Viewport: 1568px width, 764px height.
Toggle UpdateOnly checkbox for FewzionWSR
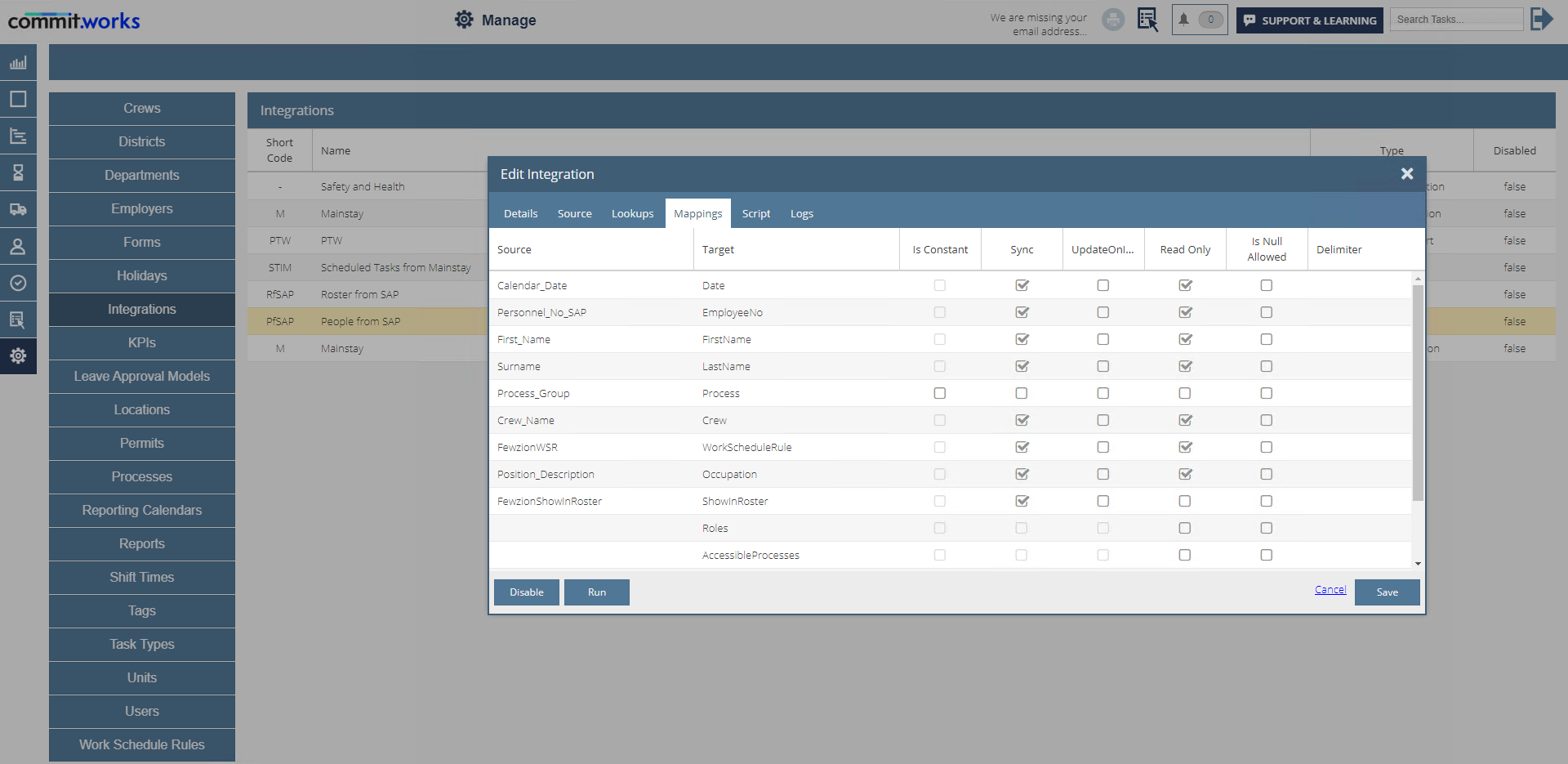pyautogui.click(x=1103, y=447)
